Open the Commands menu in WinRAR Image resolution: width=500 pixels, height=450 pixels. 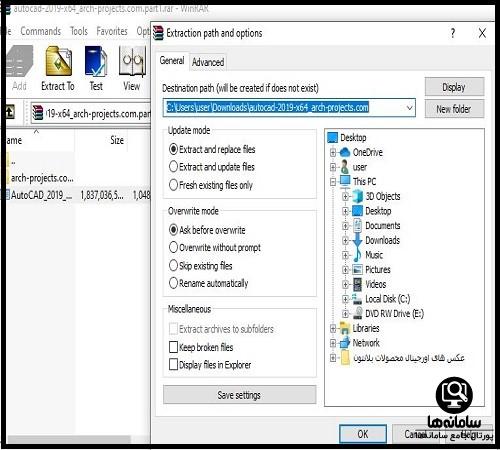41,31
